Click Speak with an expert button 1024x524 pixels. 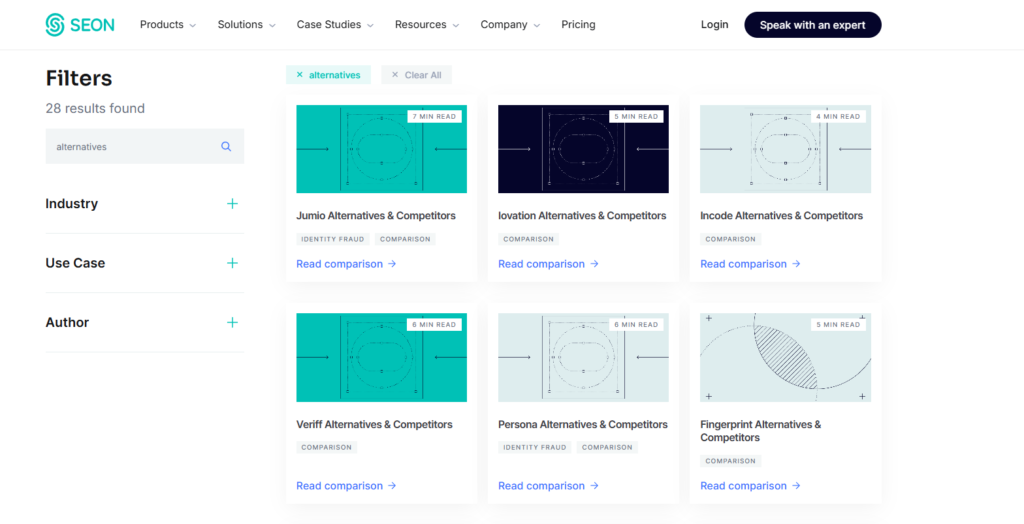(812, 25)
